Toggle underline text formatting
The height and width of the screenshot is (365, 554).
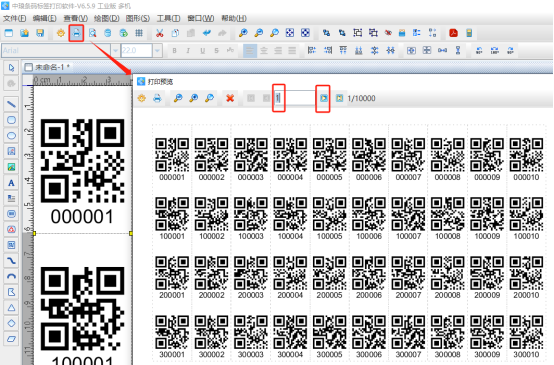[202, 51]
